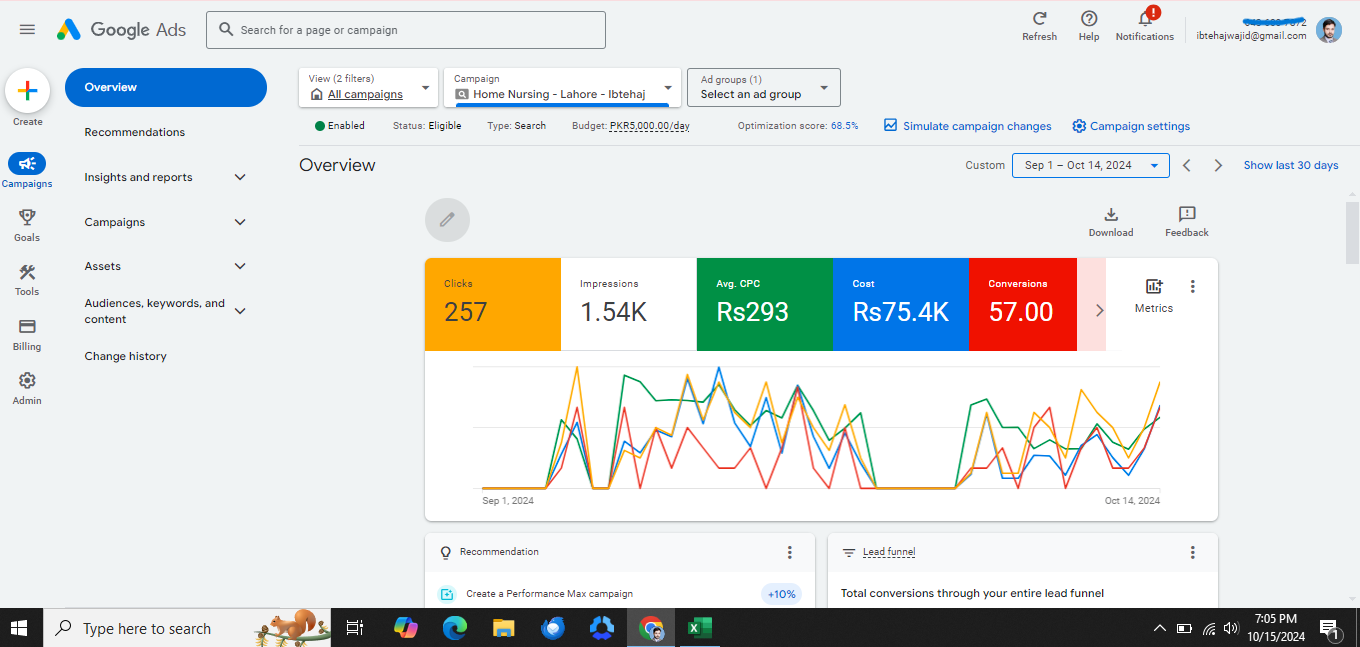Viewport: 1360px width, 647px height.
Task: Open the Admin gear icon
Action: tap(27, 381)
